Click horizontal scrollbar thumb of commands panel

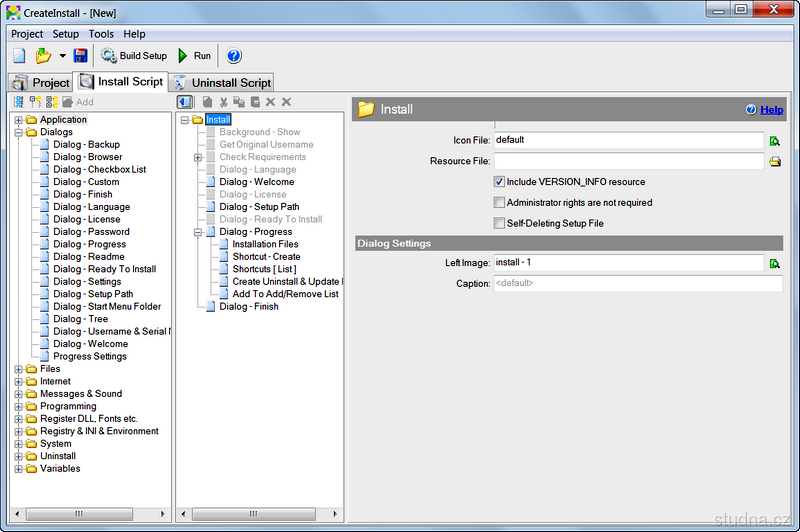coord(79,514)
